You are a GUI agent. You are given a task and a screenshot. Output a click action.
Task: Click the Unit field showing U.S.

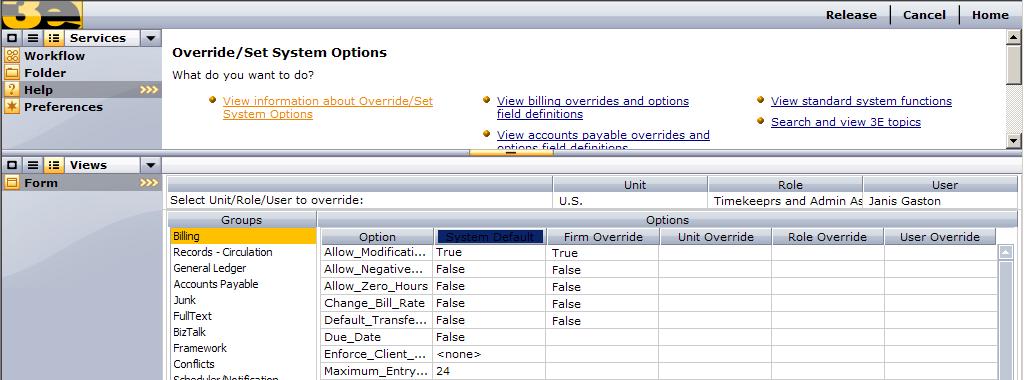pos(630,201)
